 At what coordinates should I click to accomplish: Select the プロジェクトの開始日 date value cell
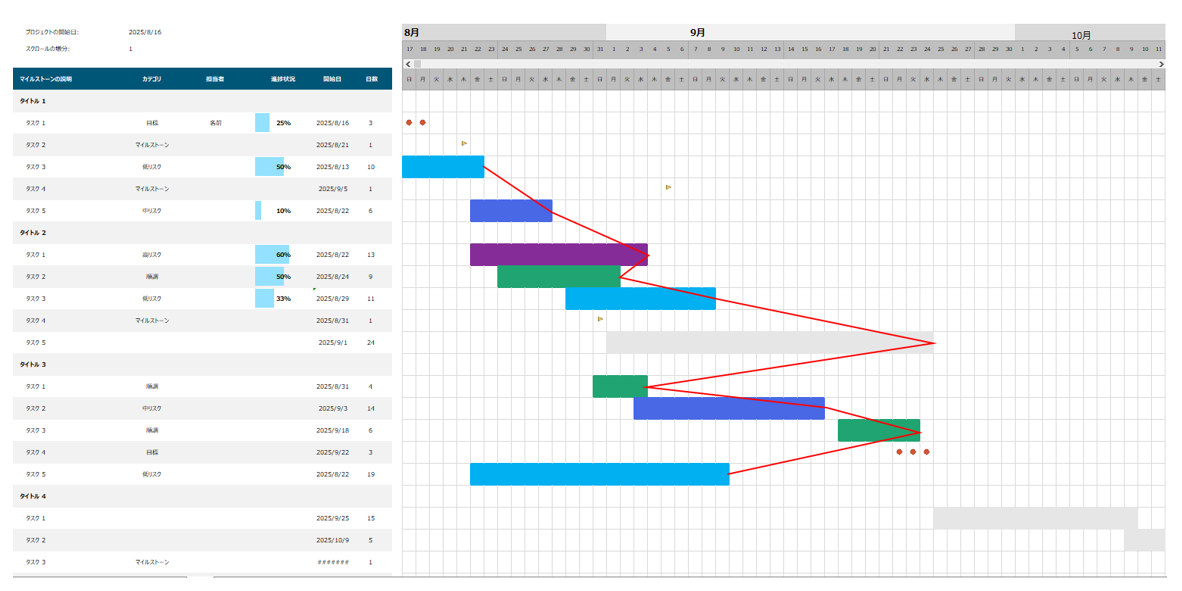[145, 32]
